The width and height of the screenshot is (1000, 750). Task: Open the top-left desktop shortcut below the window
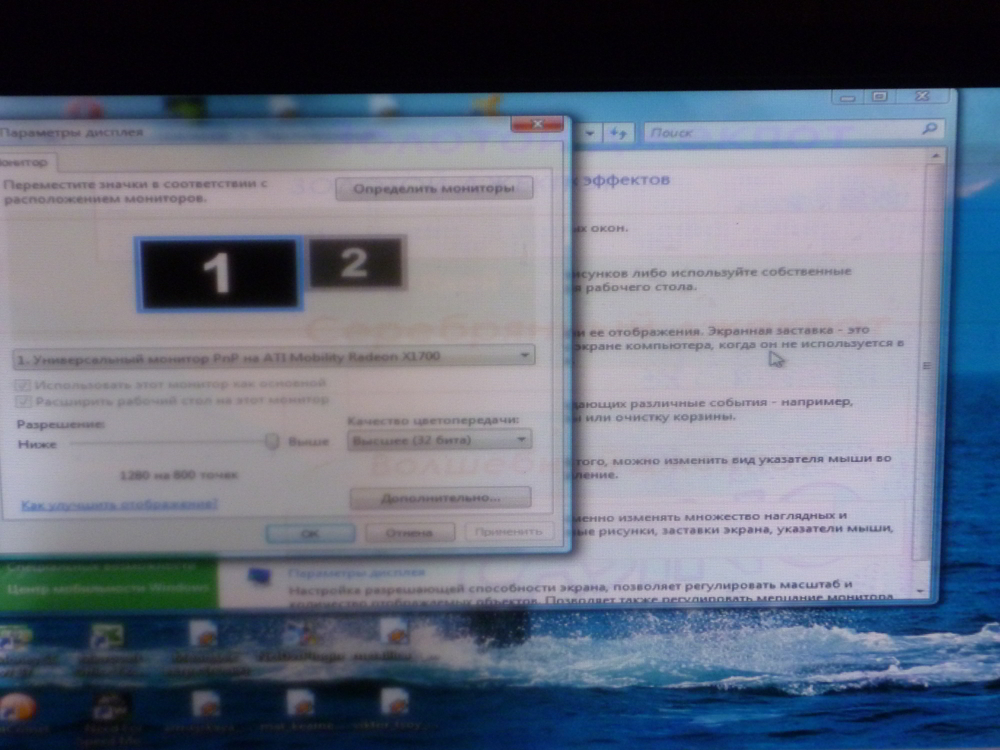pyautogui.click(x=15, y=637)
